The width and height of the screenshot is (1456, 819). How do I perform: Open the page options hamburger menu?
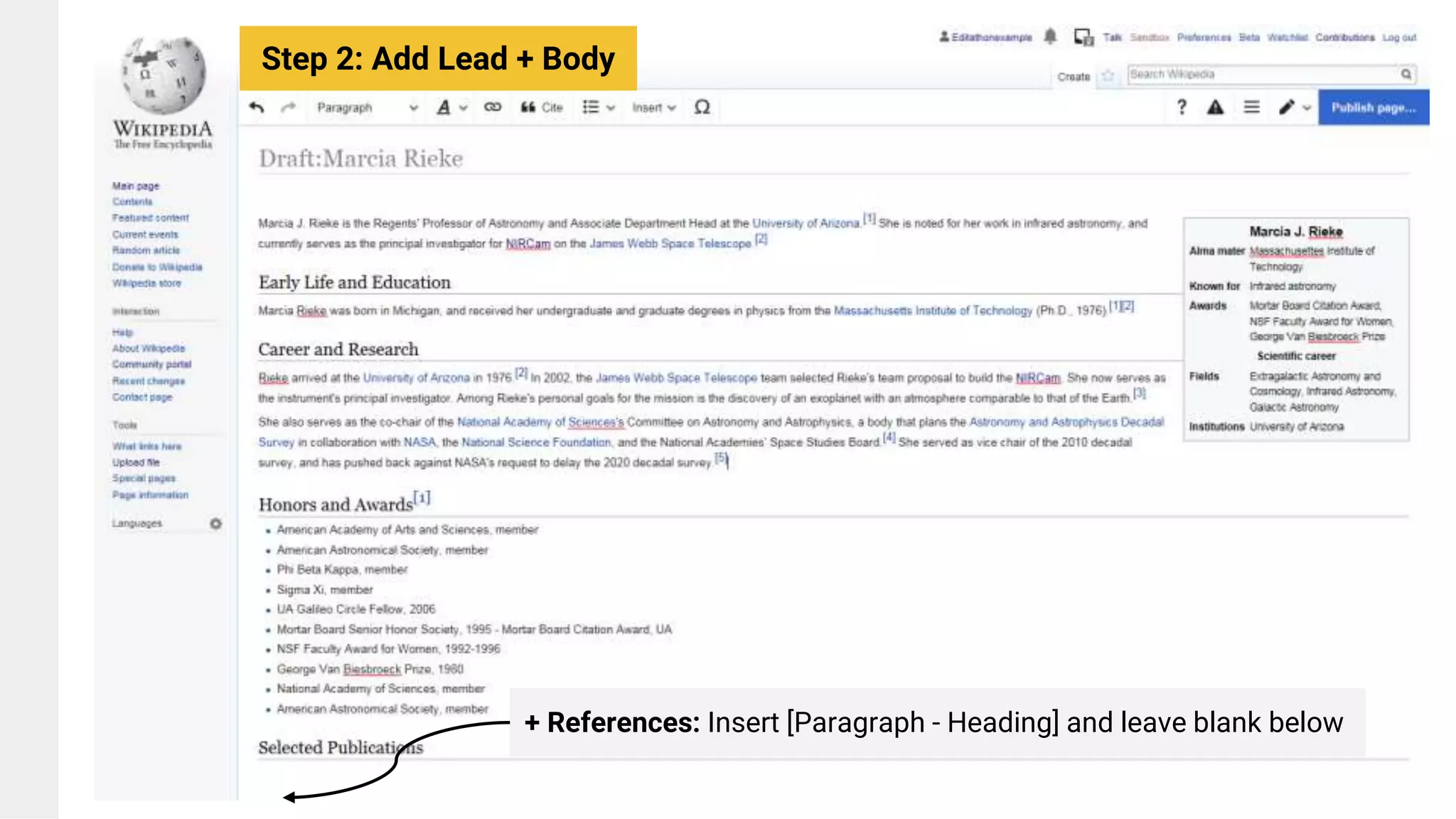pyautogui.click(x=1252, y=107)
